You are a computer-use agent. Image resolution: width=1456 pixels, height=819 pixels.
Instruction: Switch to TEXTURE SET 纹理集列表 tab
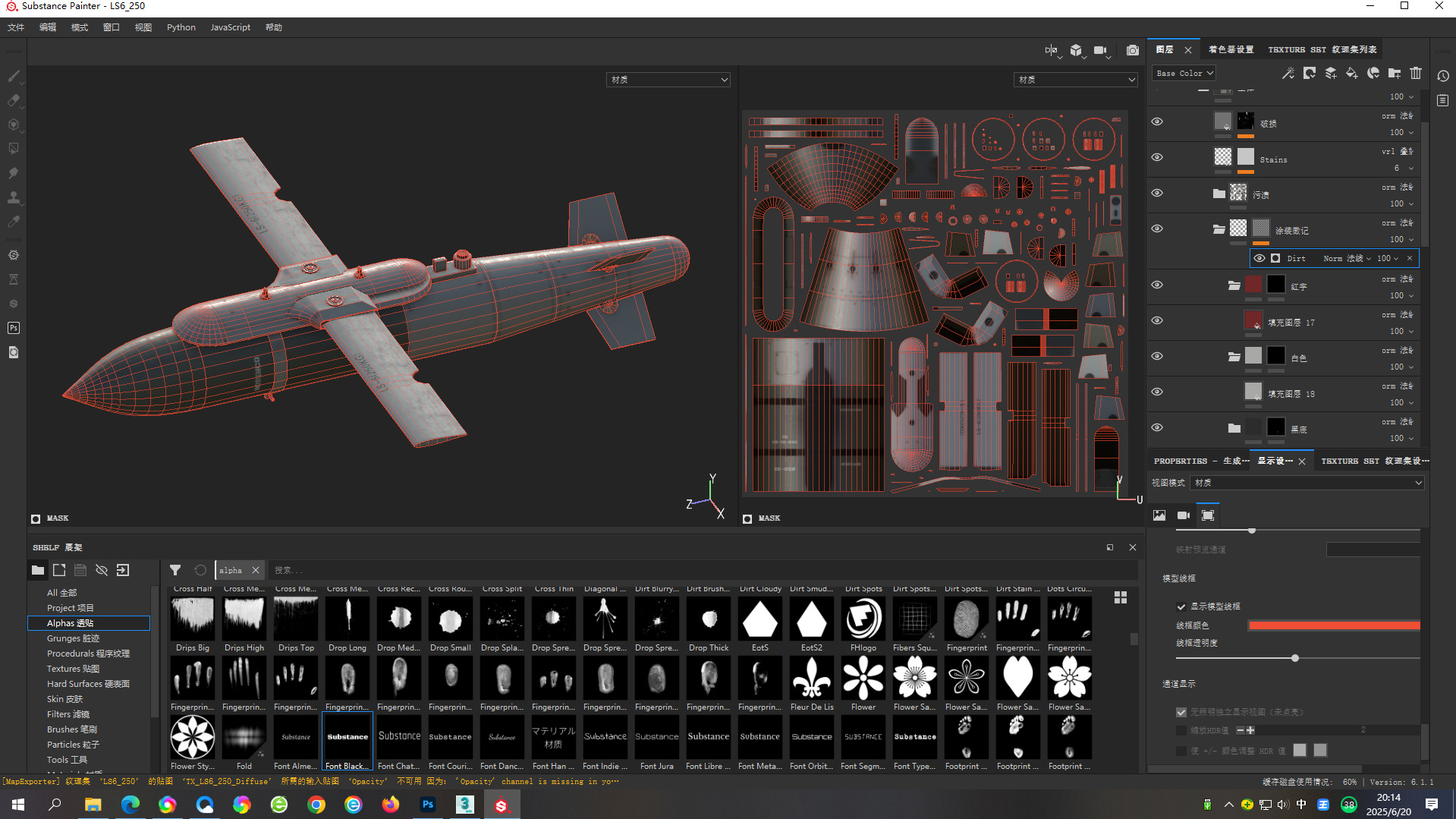1322,49
